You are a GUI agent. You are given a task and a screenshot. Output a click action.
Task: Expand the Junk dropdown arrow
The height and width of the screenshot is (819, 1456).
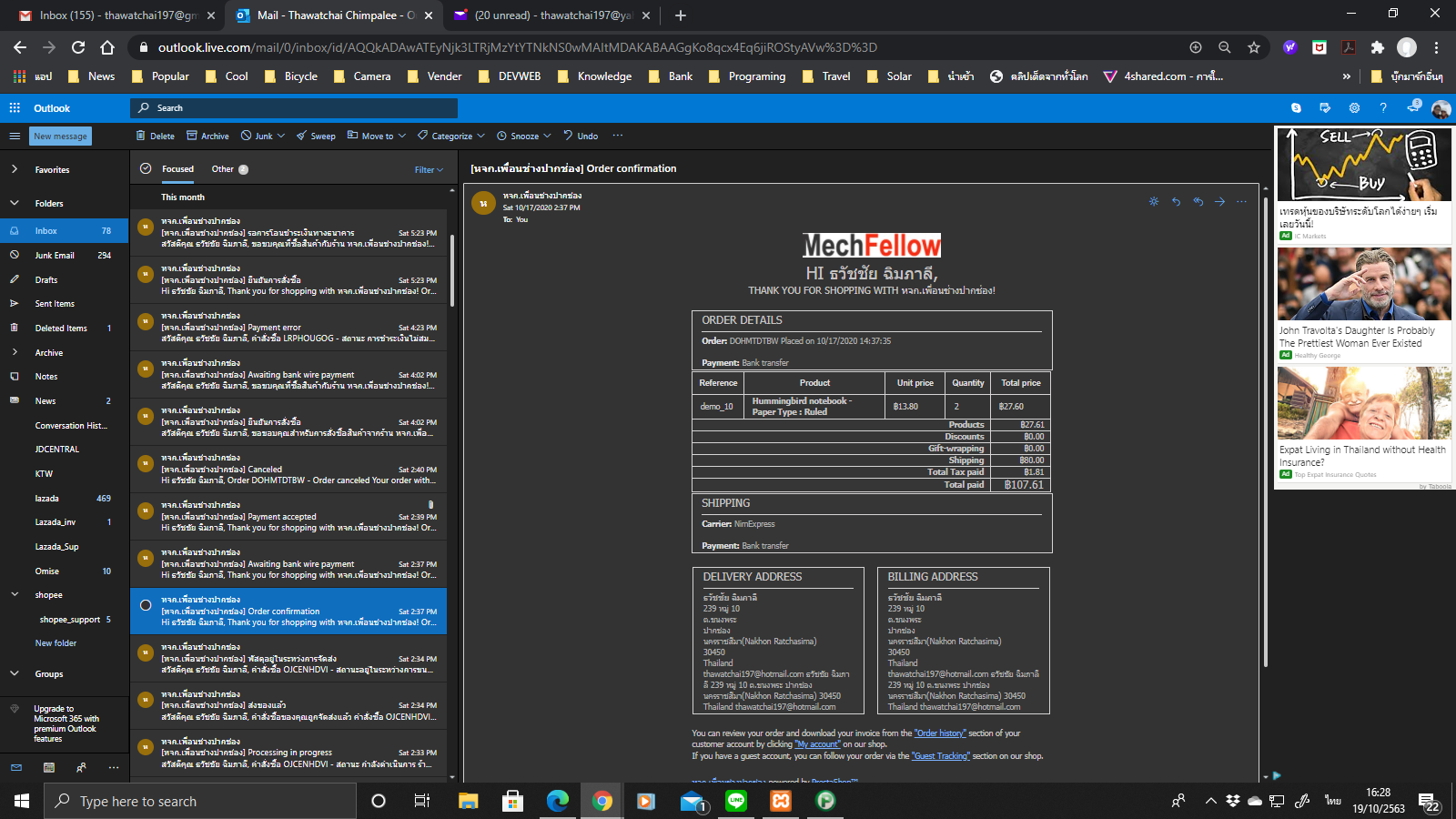coord(281,136)
